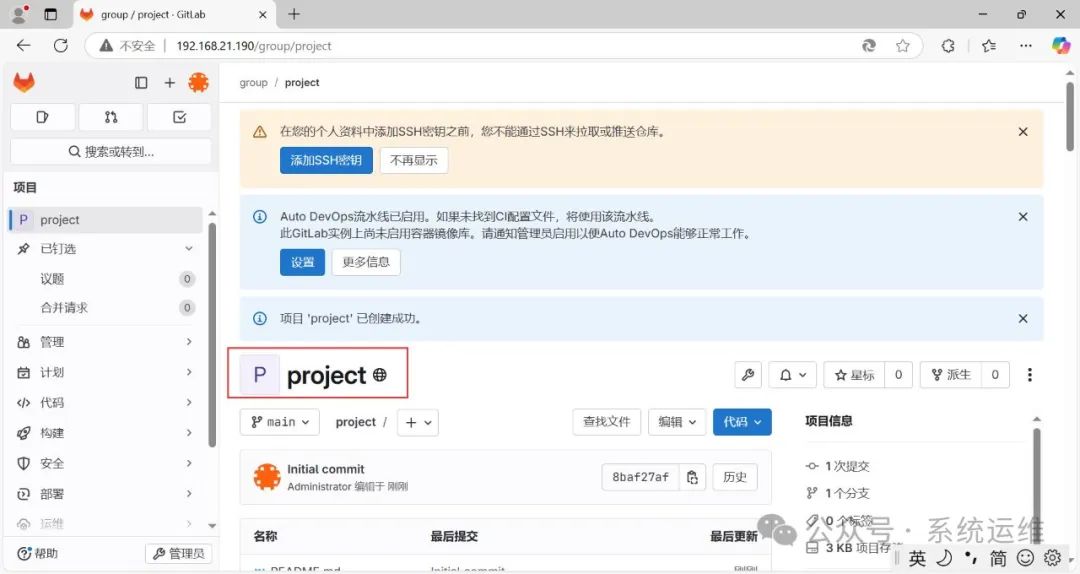Open the 管理员 admin area button
Screen dimensions: 1080x574
point(178,553)
